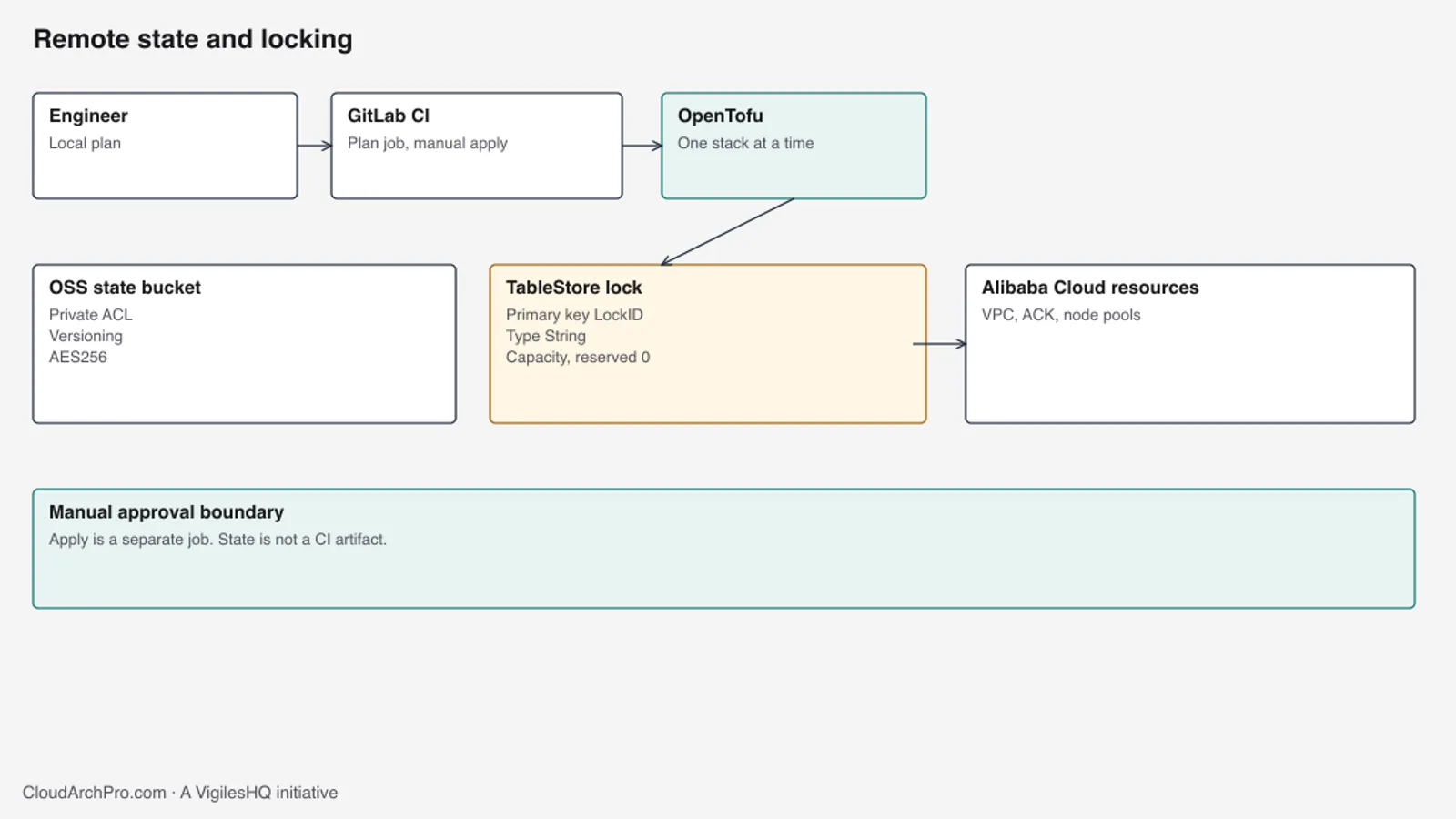Select the Engineer box heading
1456x819 pixels.
point(88,116)
